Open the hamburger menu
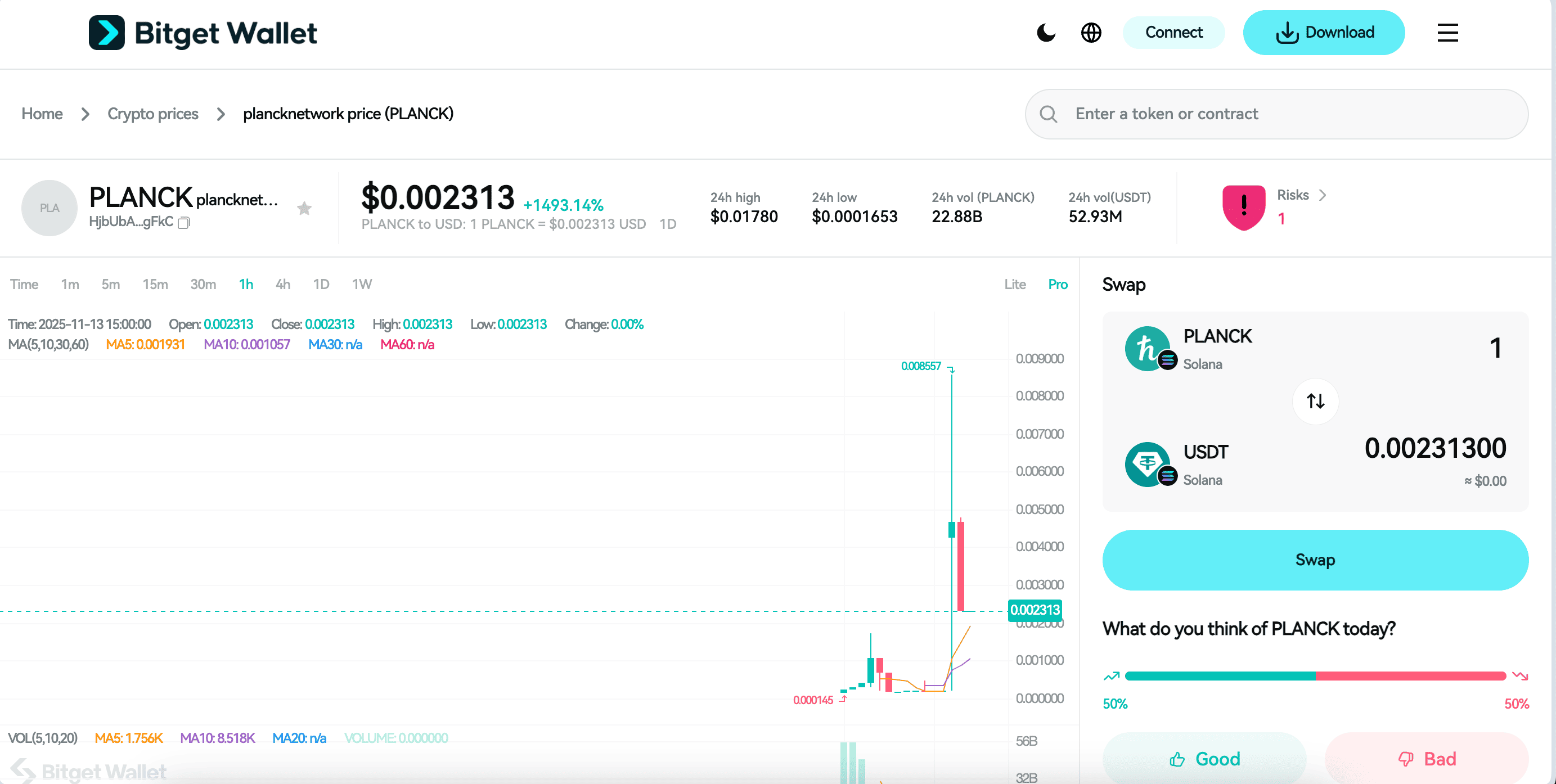 (1447, 33)
